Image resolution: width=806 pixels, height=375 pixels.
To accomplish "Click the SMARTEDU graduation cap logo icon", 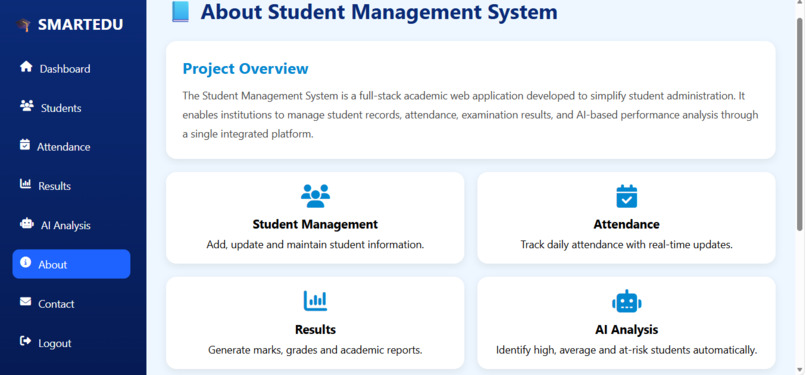I will pyautogui.click(x=24, y=25).
